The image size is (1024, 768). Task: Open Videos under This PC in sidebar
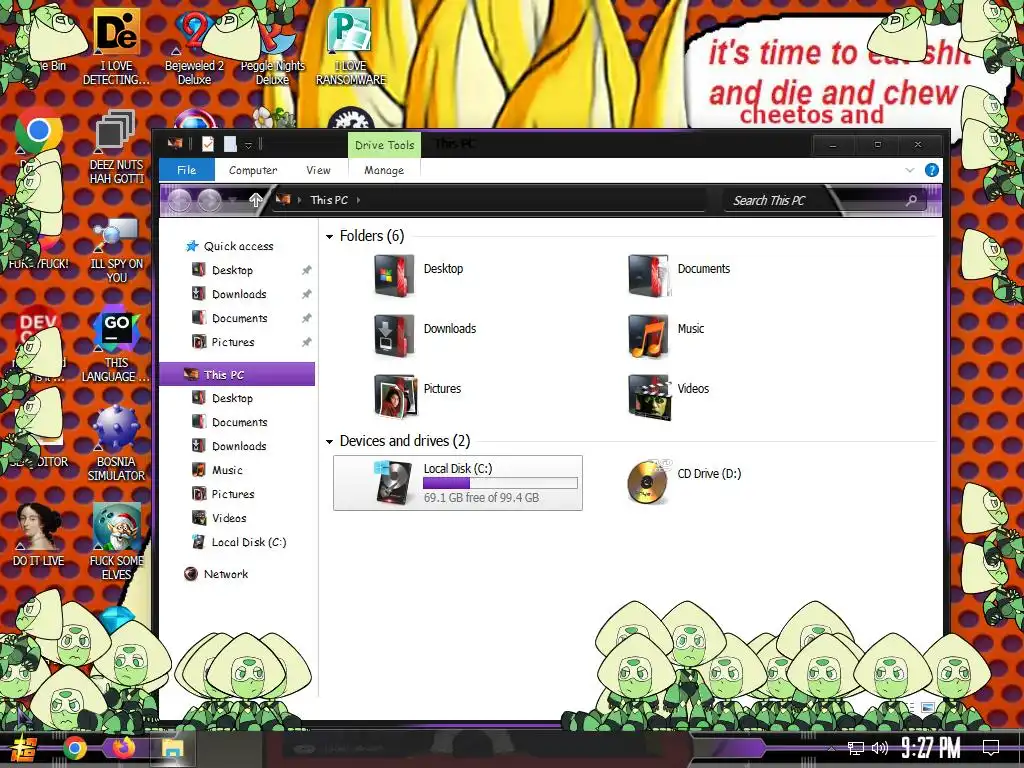coord(229,518)
